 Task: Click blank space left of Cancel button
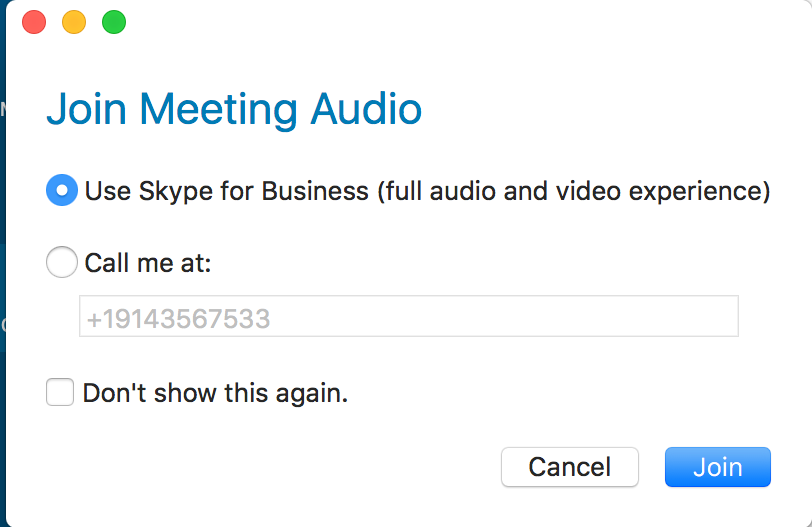click(x=300, y=466)
